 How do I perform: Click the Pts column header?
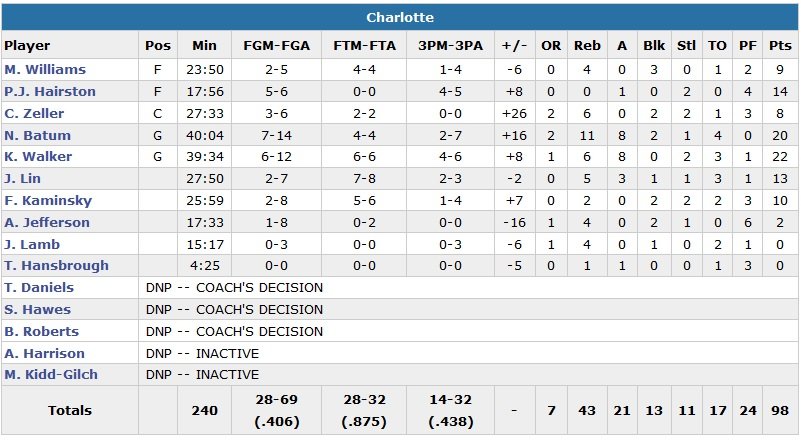point(780,45)
